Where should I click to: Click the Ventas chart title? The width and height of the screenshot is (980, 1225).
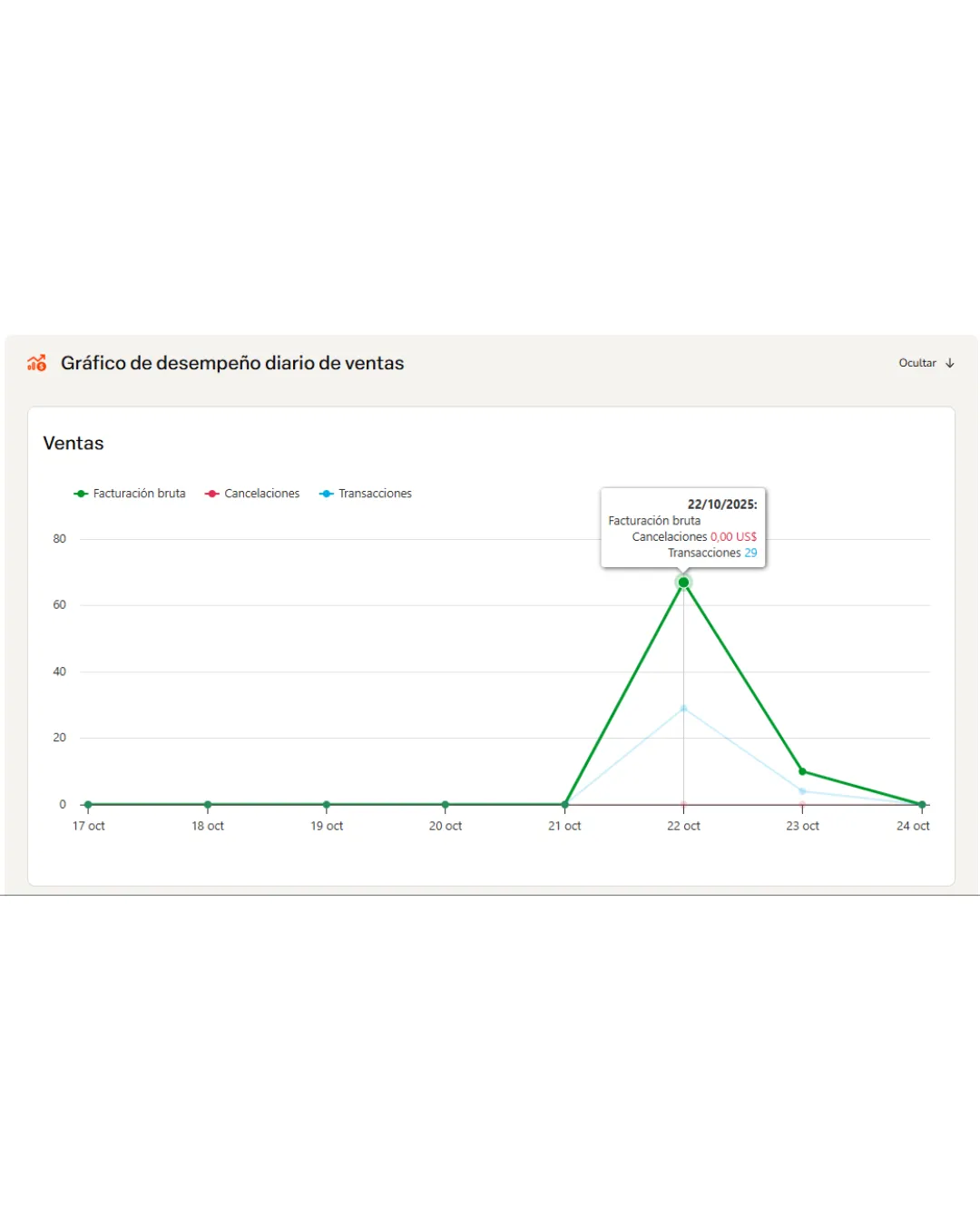point(73,444)
